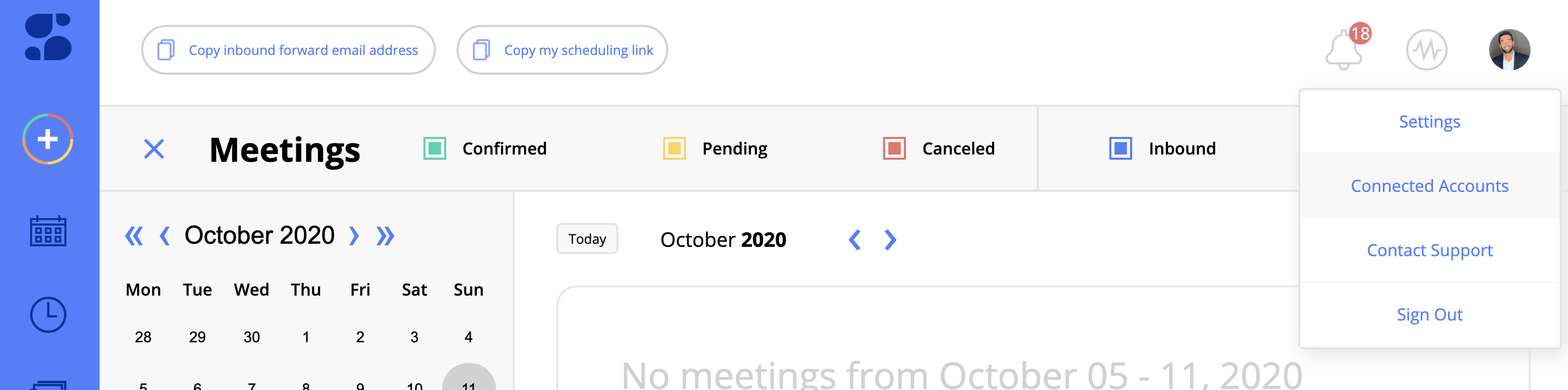Open the calendar icon in sidebar
1568x390 pixels.
48,231
